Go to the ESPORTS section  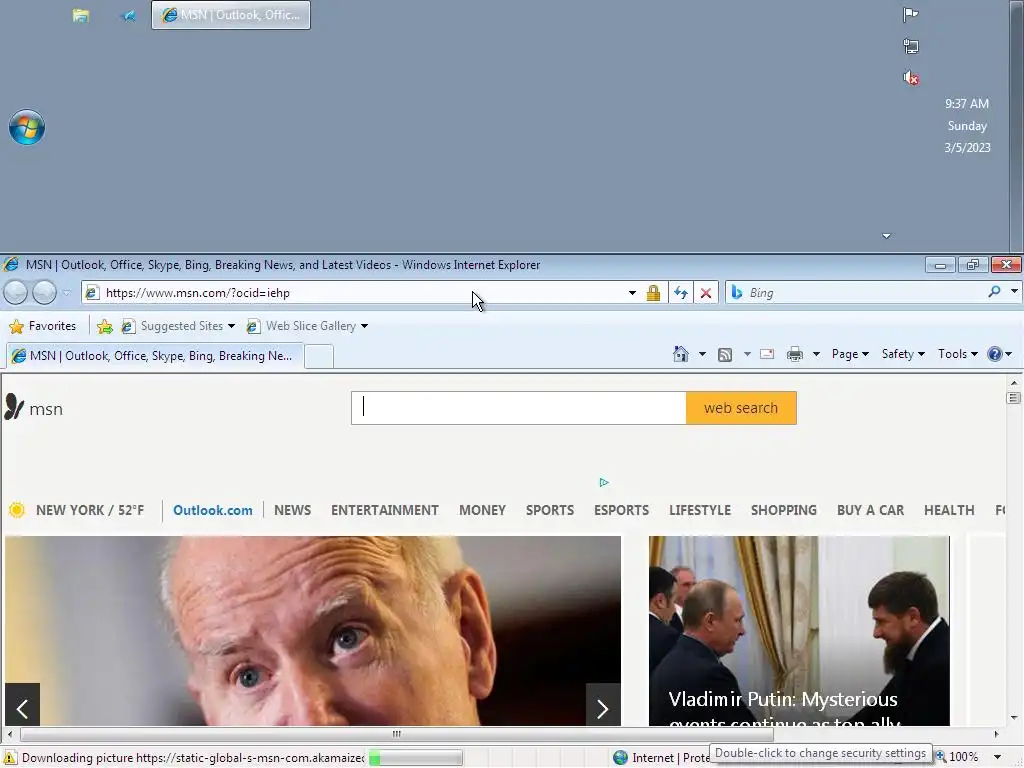tap(622, 510)
